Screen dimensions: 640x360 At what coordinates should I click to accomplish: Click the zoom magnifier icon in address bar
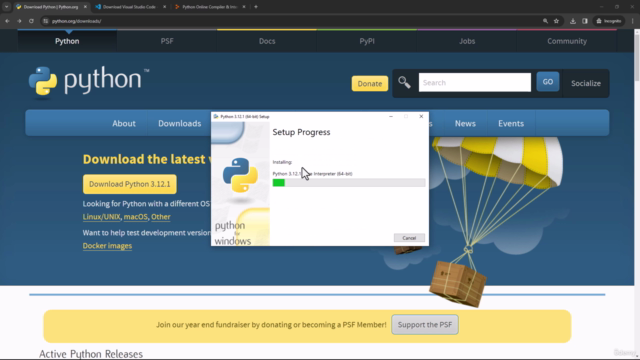coord(545,21)
